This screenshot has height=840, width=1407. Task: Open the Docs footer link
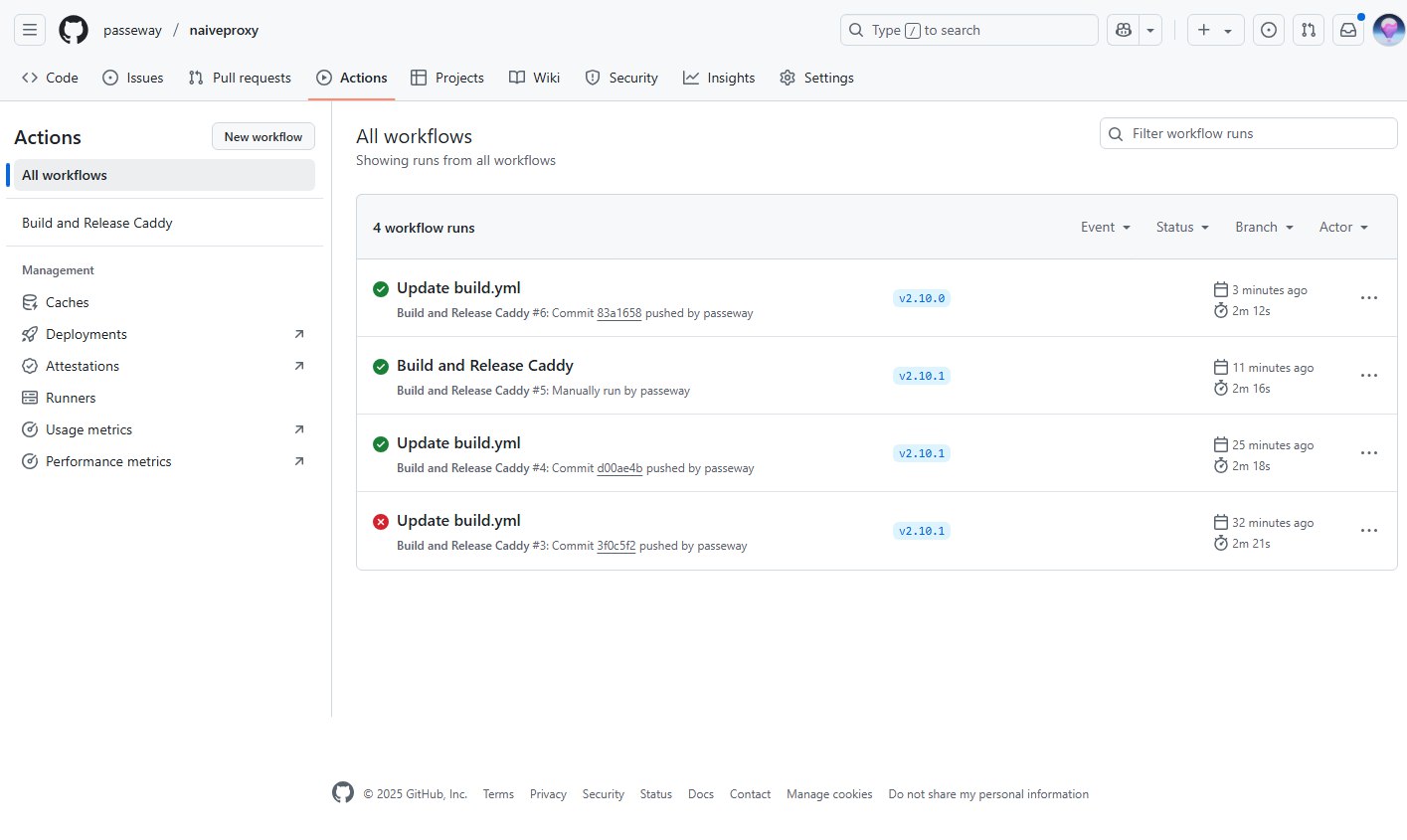click(701, 794)
